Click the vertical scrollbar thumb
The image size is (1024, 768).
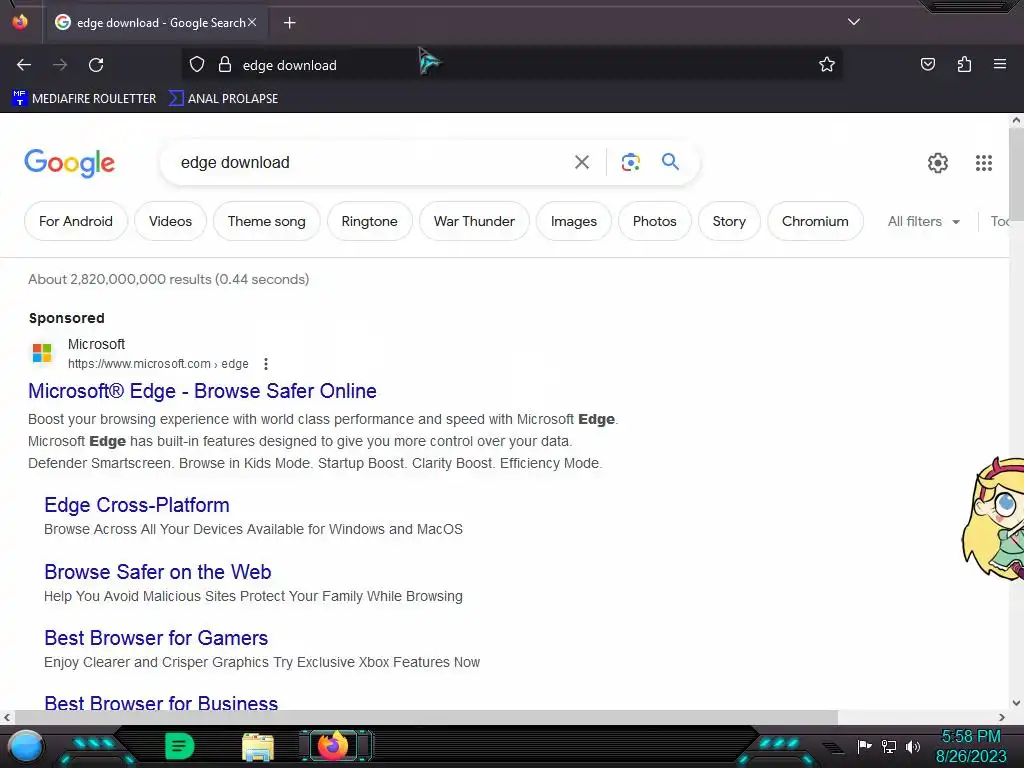coord(1016,175)
